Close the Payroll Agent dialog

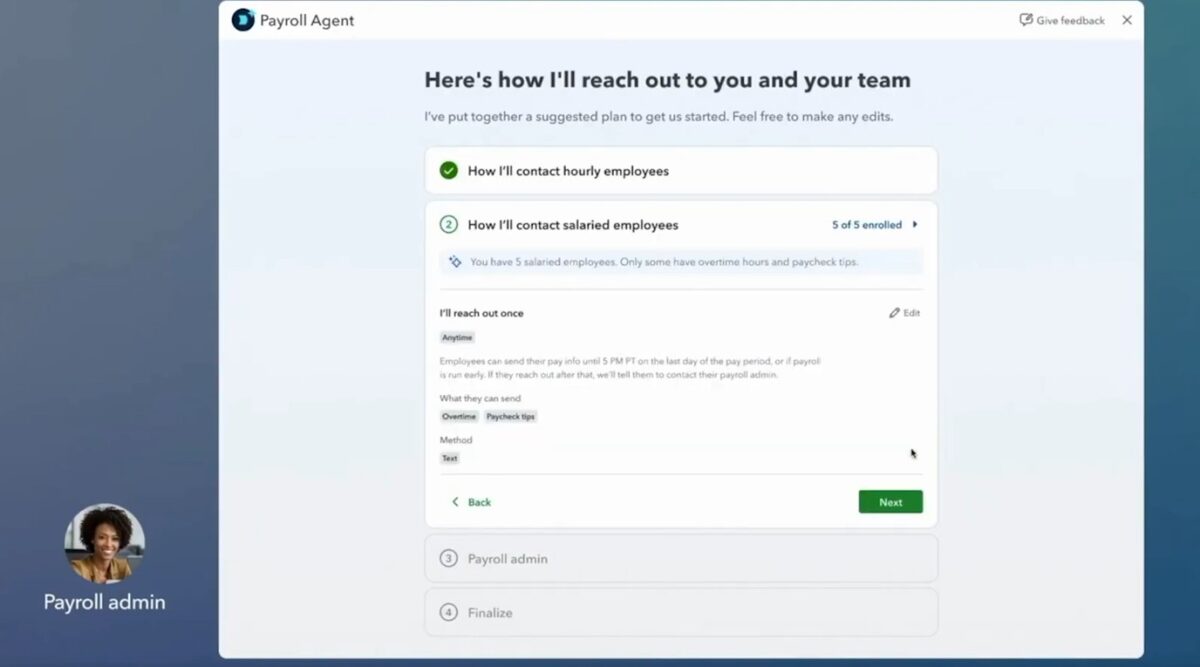[1127, 20]
